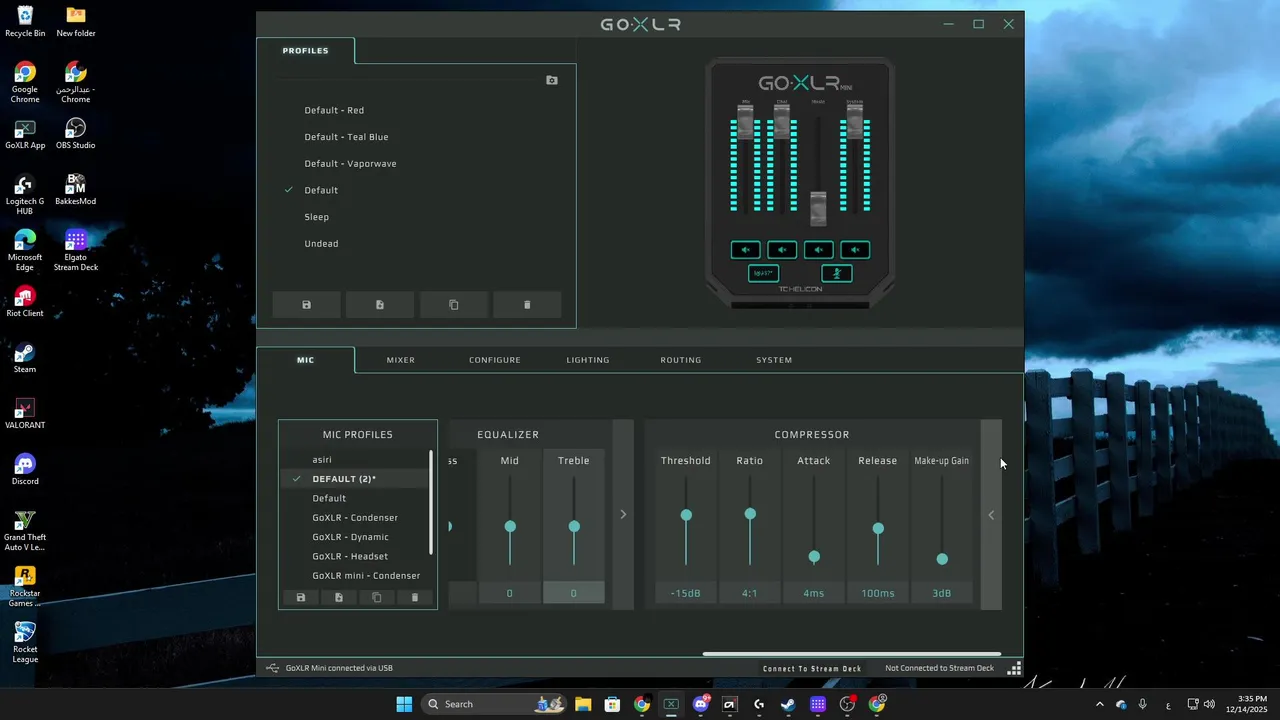
Task: Open the Routing tab
Action: (681, 360)
